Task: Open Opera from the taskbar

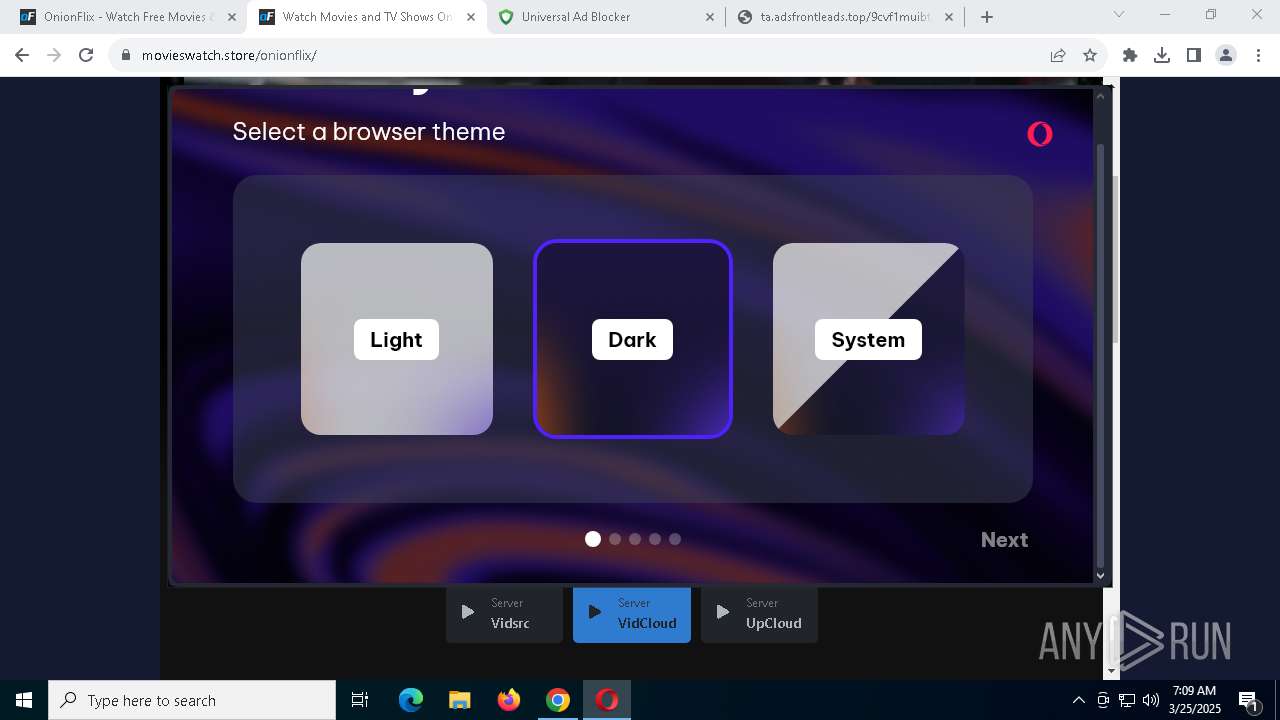Action: point(607,700)
